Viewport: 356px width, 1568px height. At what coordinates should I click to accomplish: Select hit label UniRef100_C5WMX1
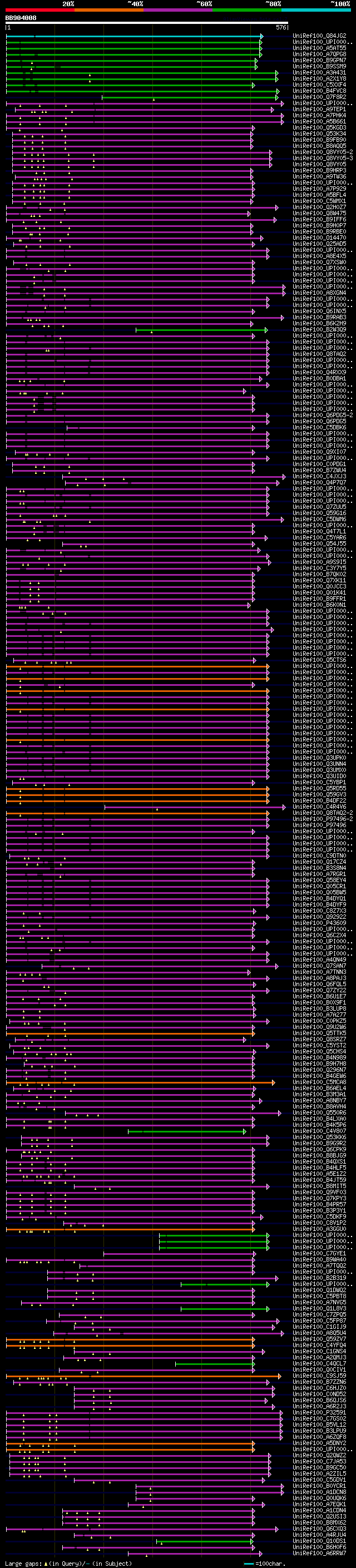(x=319, y=201)
